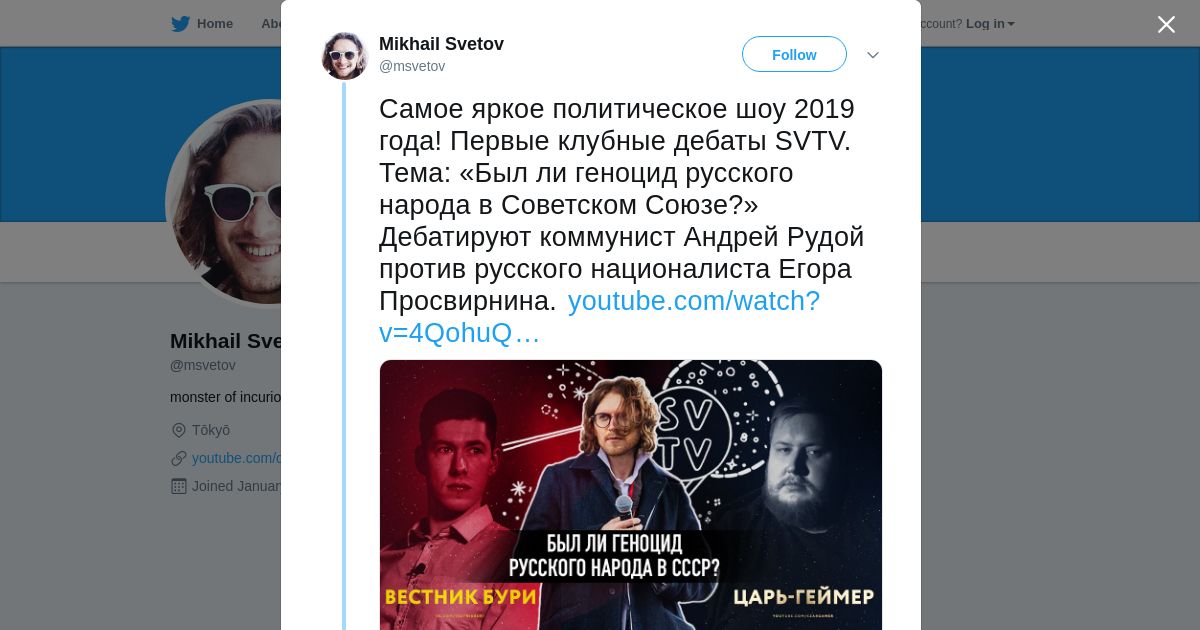The width and height of the screenshot is (1200, 630).
Task: Click the chain link icon in profile
Action: (x=179, y=458)
